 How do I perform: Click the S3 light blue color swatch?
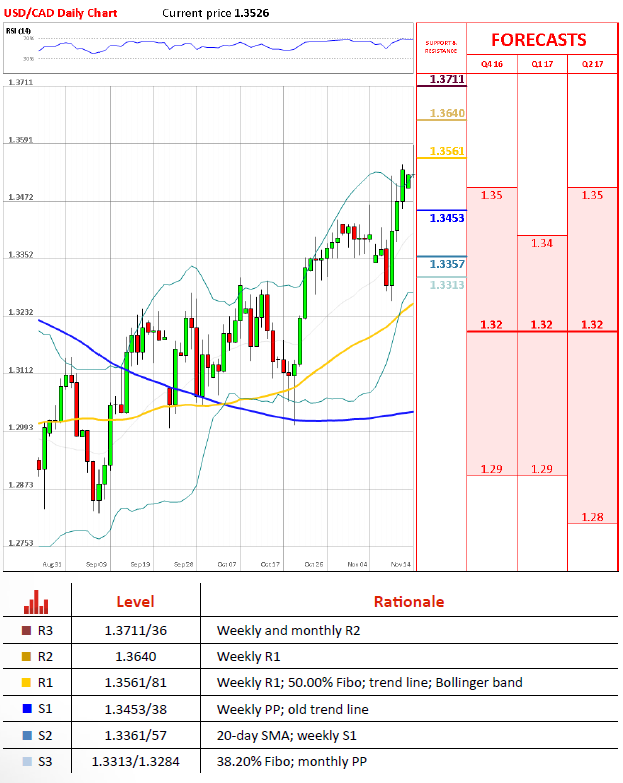tap(26, 762)
